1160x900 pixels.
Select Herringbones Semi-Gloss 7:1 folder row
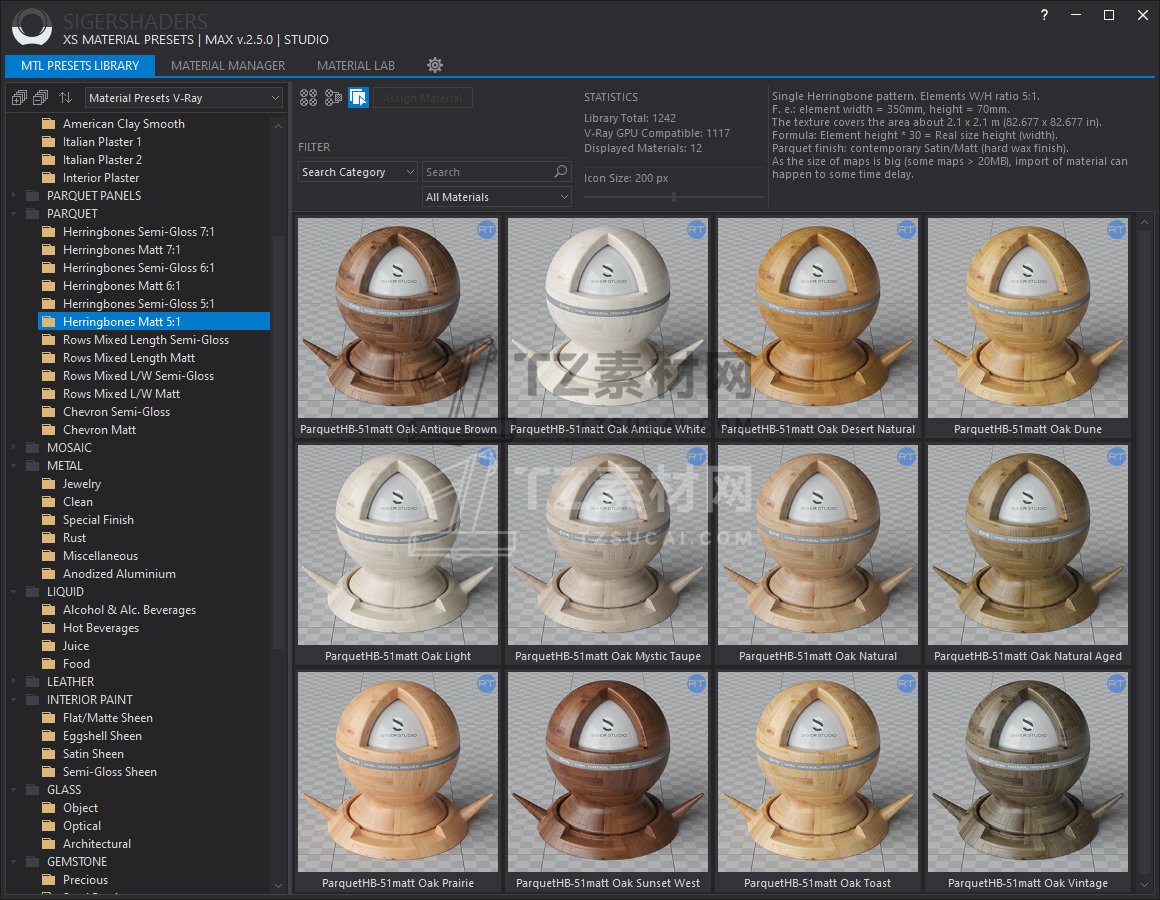point(154,231)
